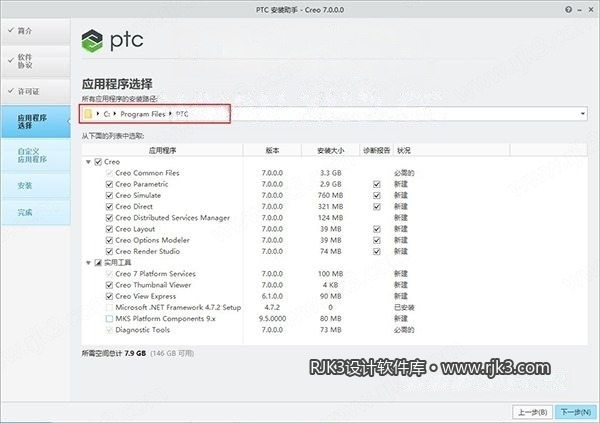
Task: Click the empty install path field area
Action: pyautogui.click(x=406, y=114)
